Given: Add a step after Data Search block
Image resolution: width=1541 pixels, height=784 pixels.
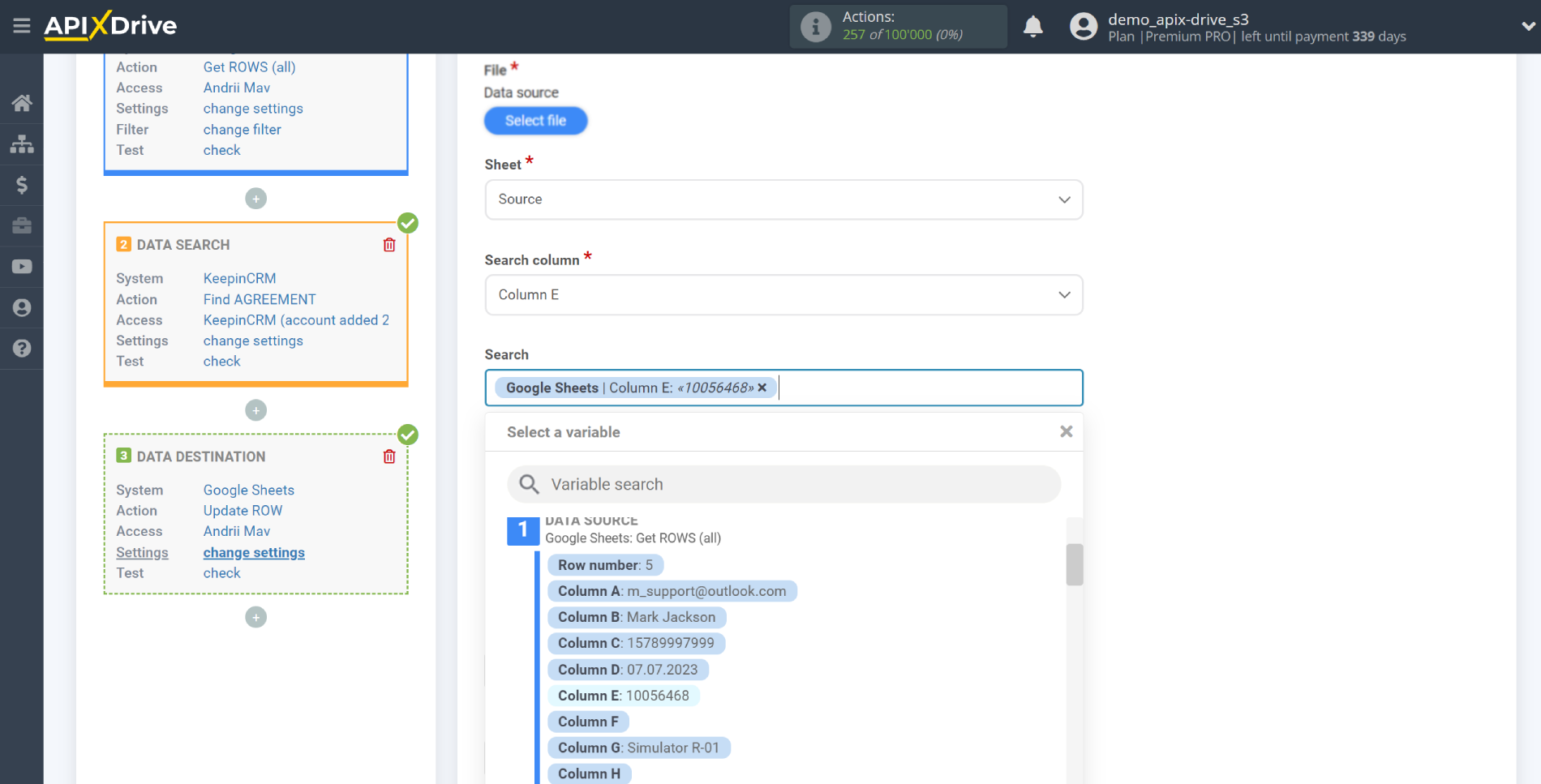Looking at the screenshot, I should point(255,410).
